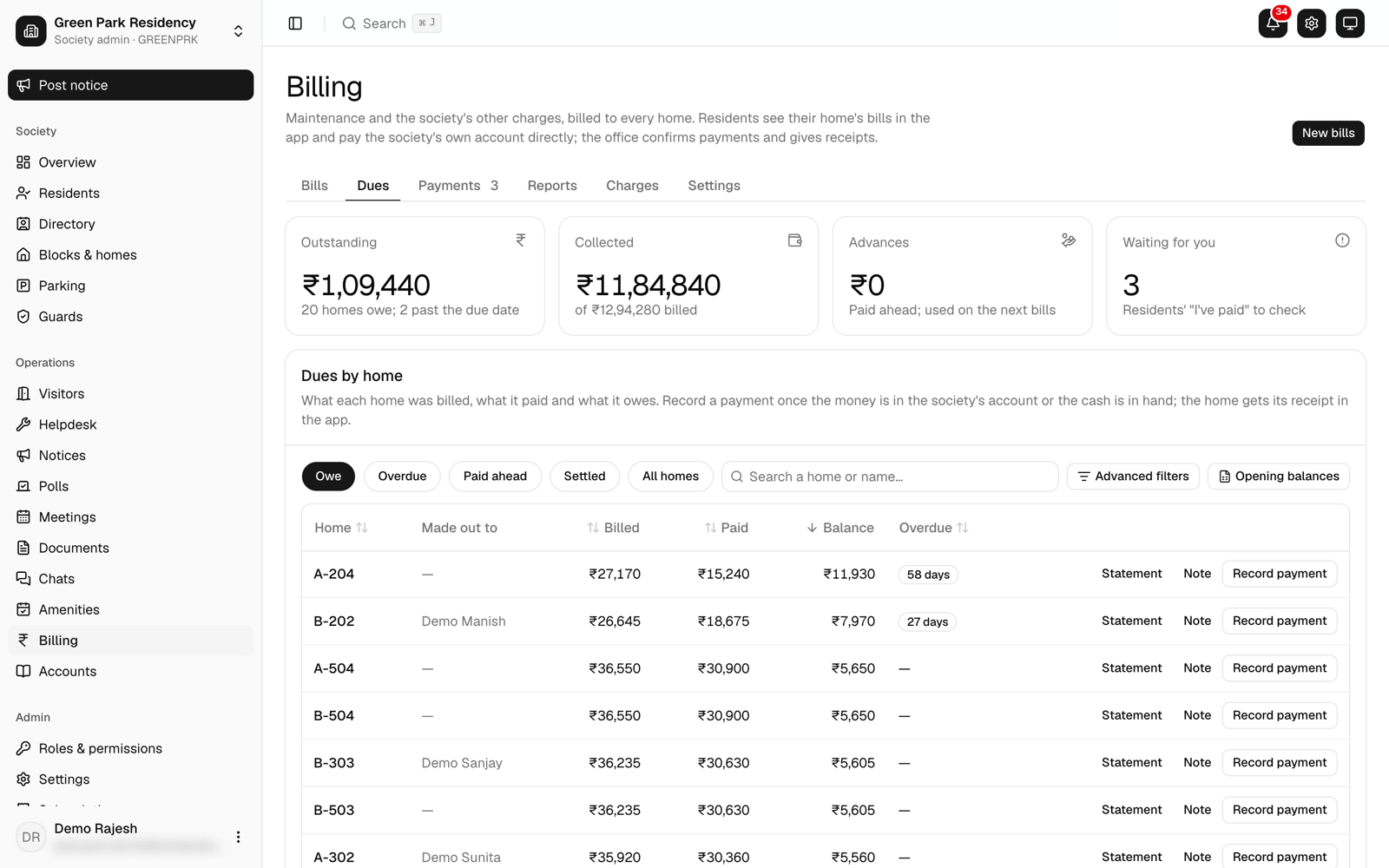Open Accounts page

(130, 671)
